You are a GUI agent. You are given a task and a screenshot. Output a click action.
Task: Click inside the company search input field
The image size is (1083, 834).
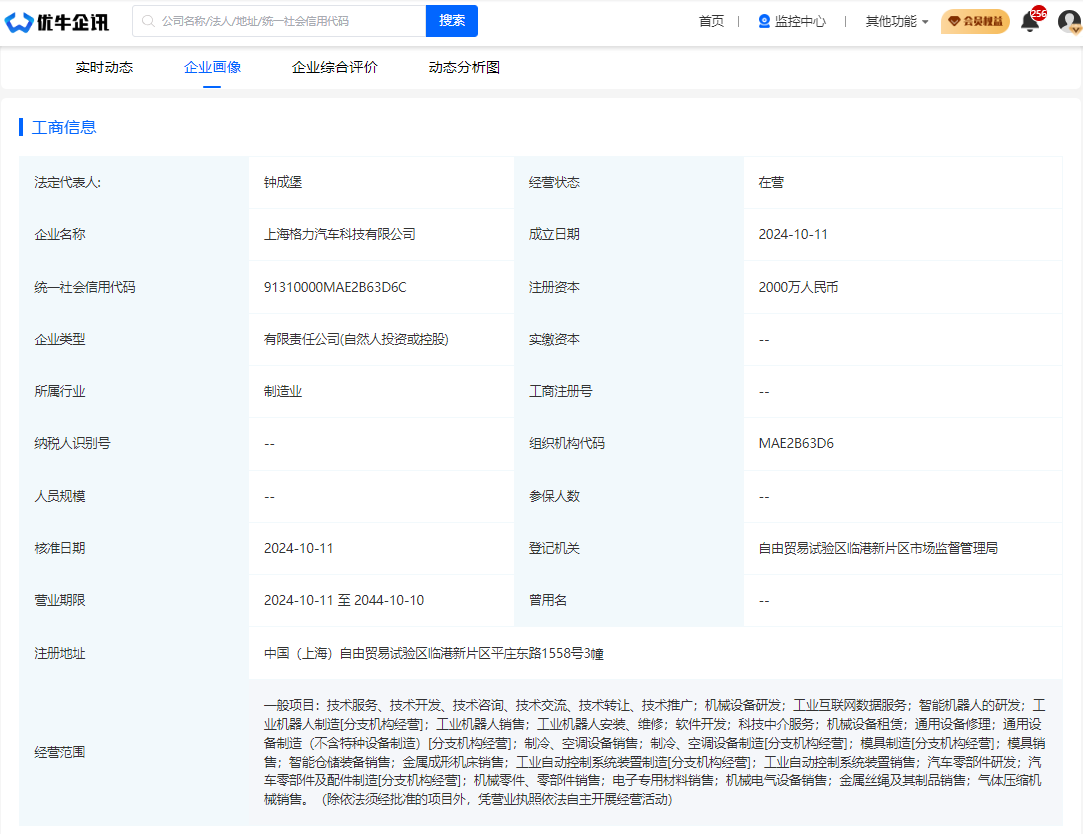coord(280,20)
